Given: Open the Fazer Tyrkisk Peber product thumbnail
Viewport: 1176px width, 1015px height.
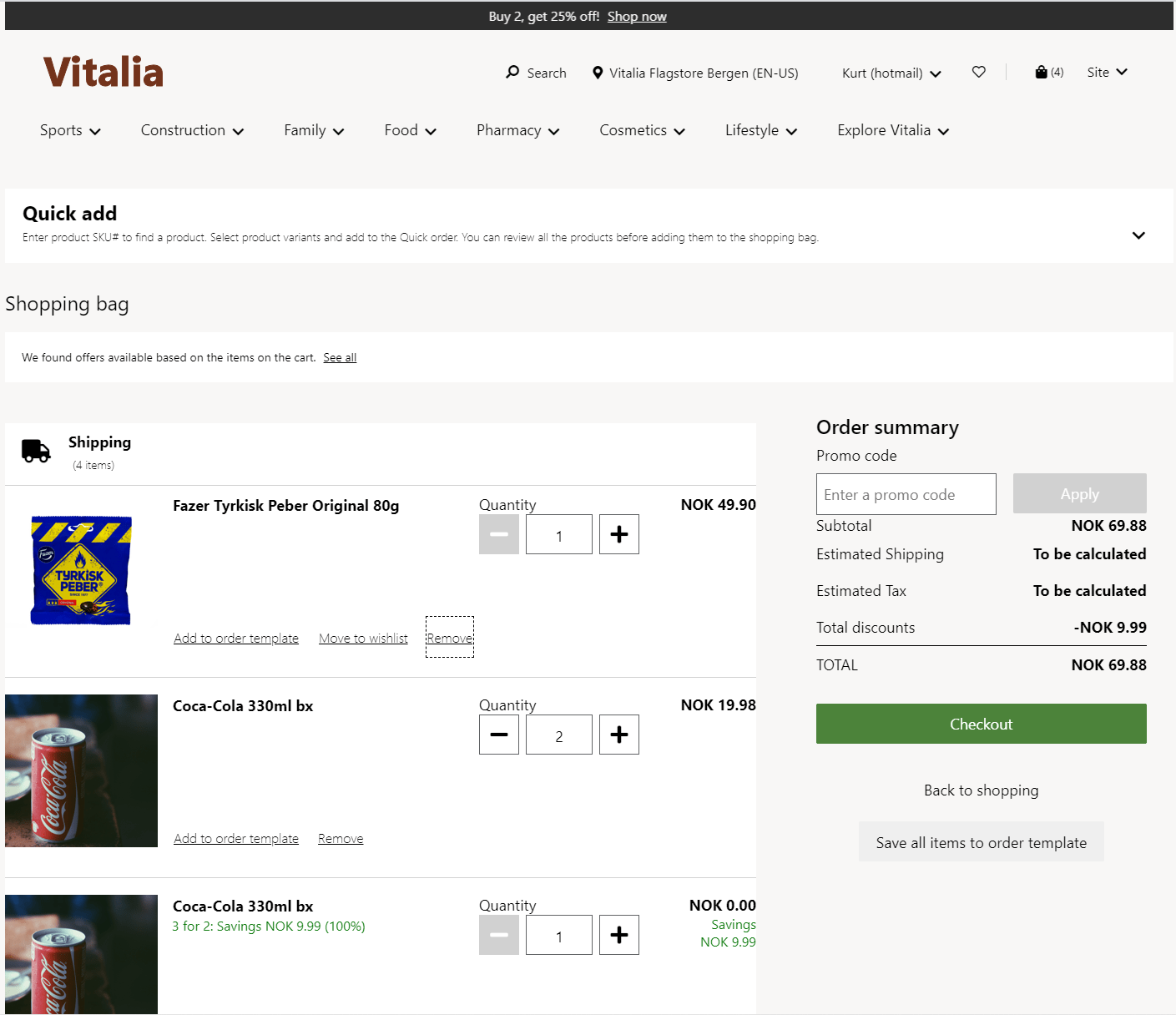Looking at the screenshot, I should (x=81, y=570).
